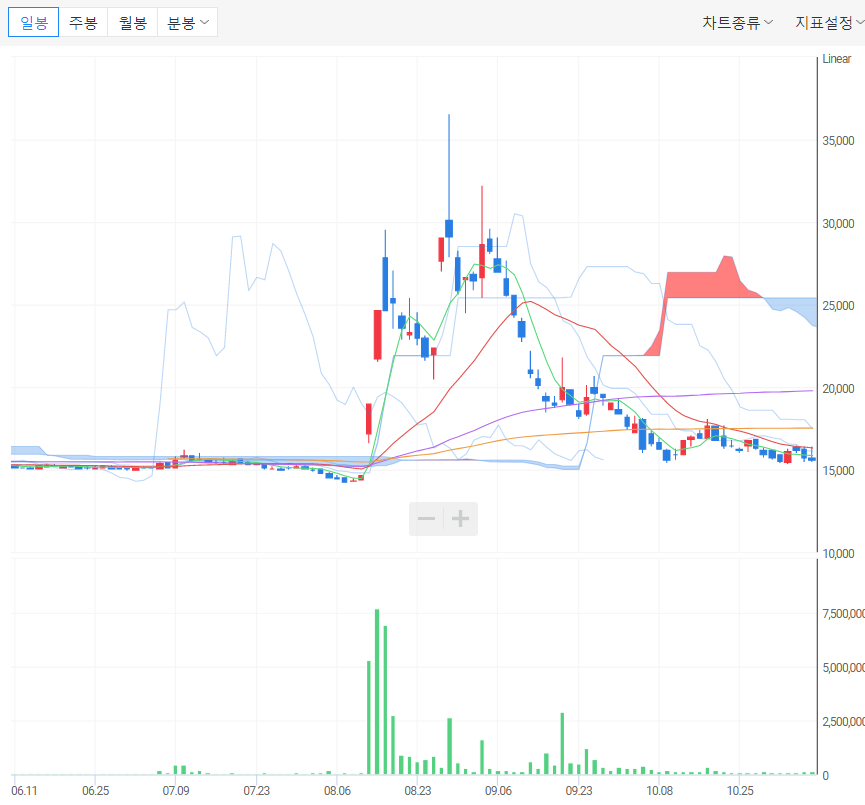
Task: Click the 07.09 date axis label
Action: point(175,791)
